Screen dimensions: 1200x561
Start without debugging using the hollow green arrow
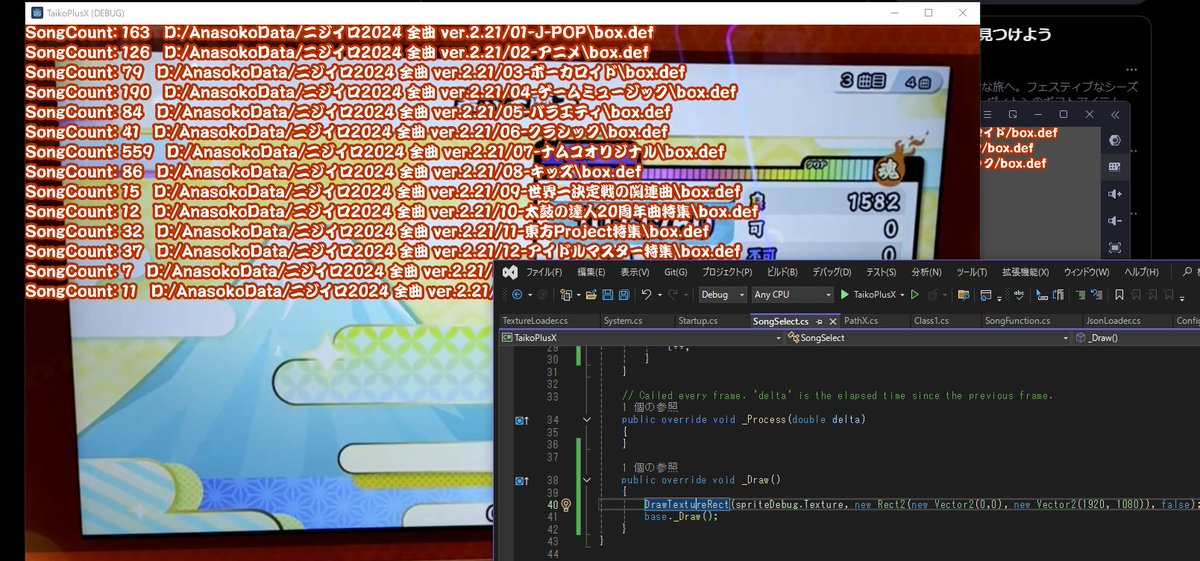pos(914,295)
